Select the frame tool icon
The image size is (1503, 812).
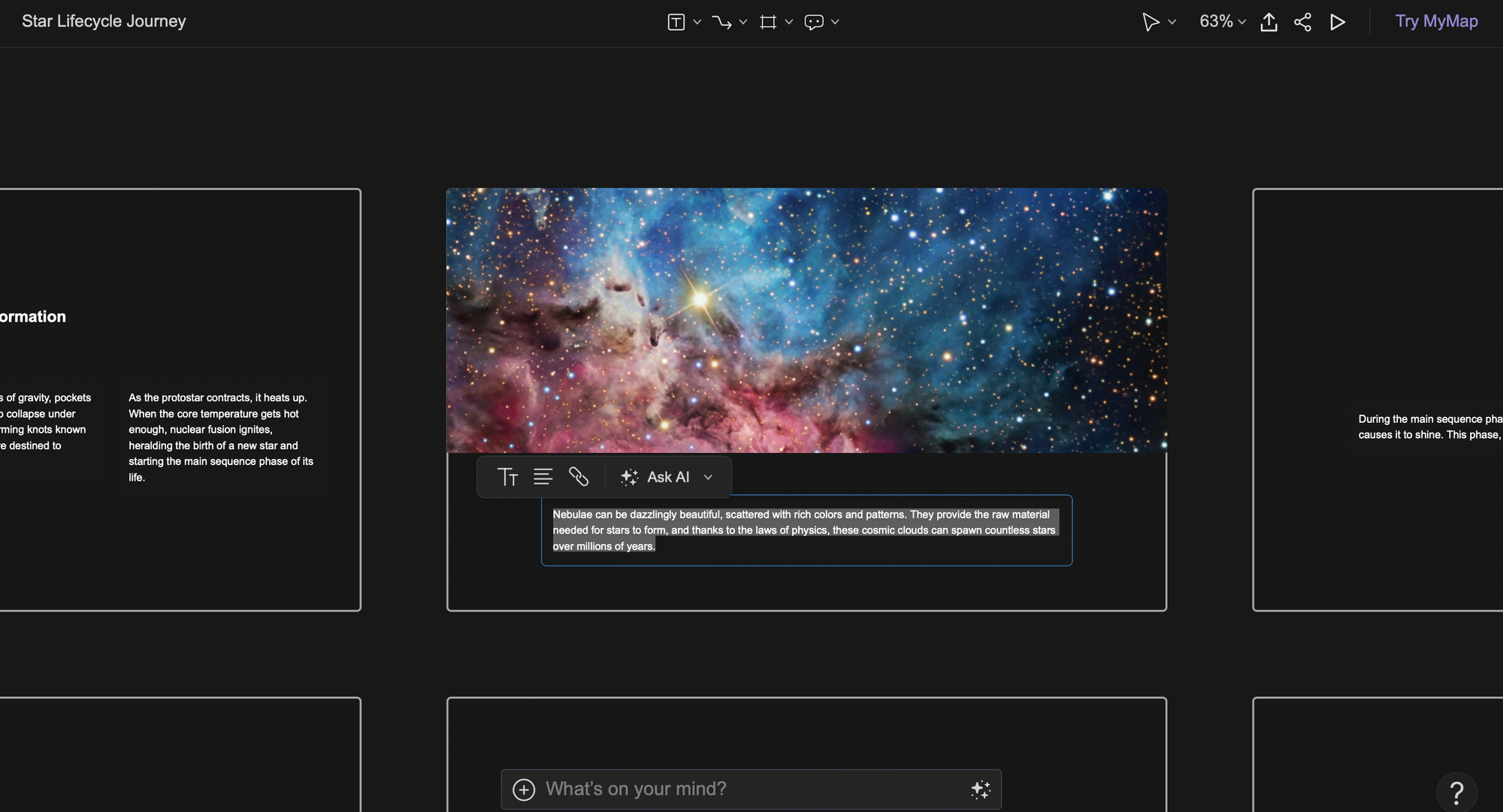pyautogui.click(x=767, y=22)
